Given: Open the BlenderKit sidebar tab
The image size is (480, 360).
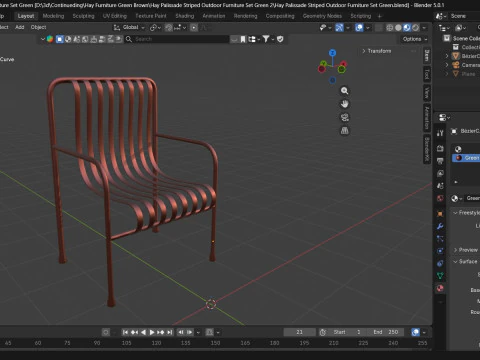Looking at the screenshot, I should coord(427,149).
